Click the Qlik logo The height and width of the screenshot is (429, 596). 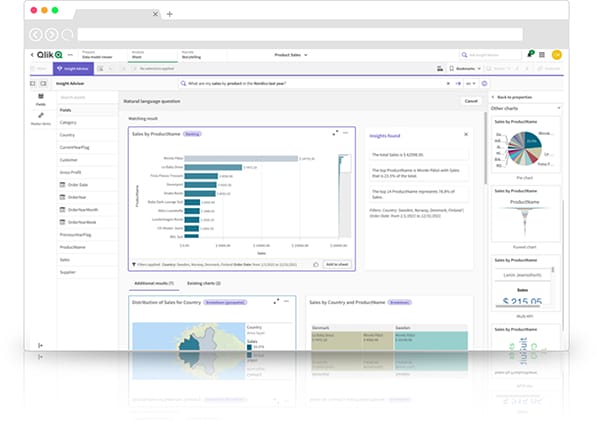click(49, 55)
